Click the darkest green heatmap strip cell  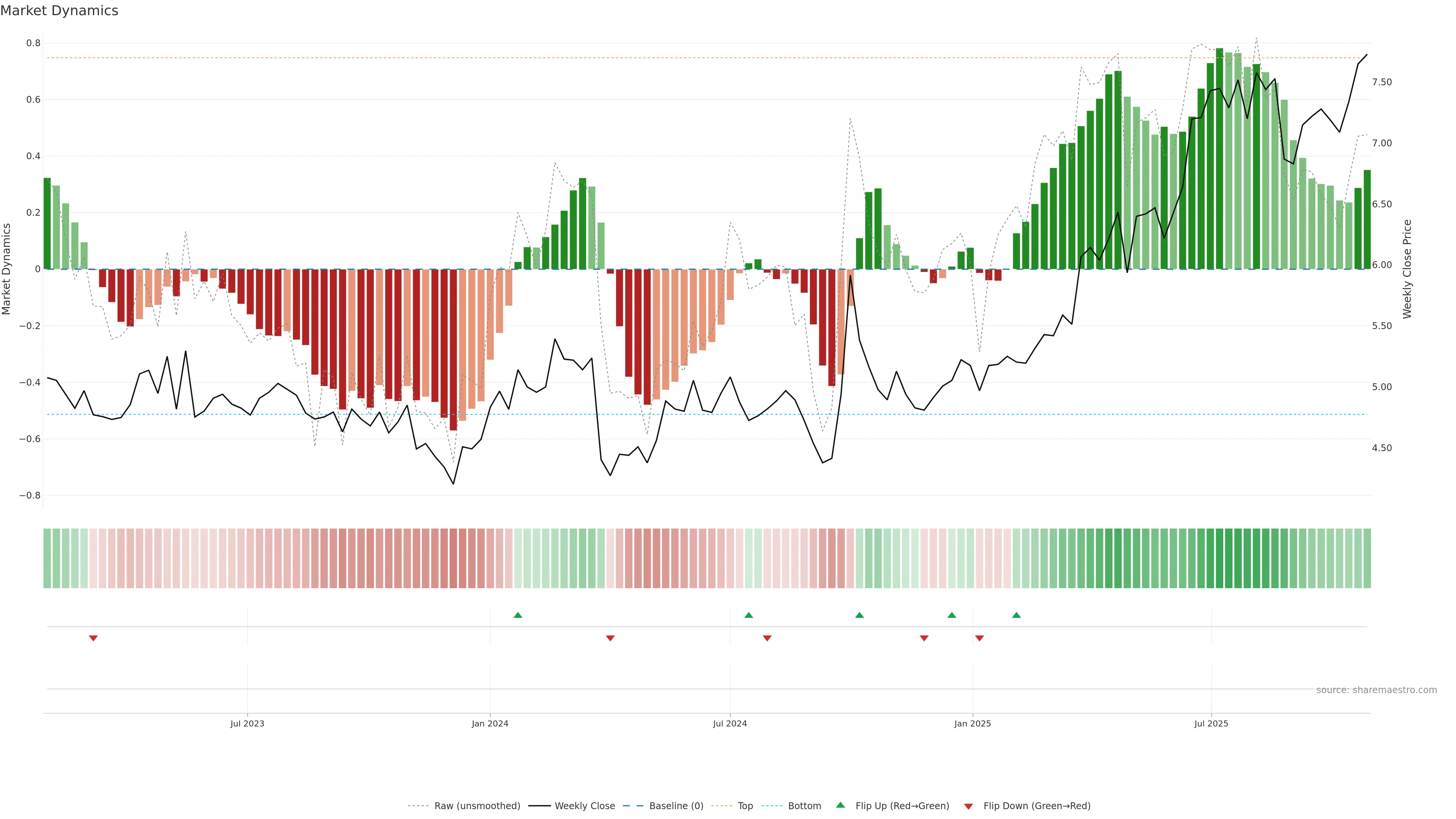point(1219,558)
